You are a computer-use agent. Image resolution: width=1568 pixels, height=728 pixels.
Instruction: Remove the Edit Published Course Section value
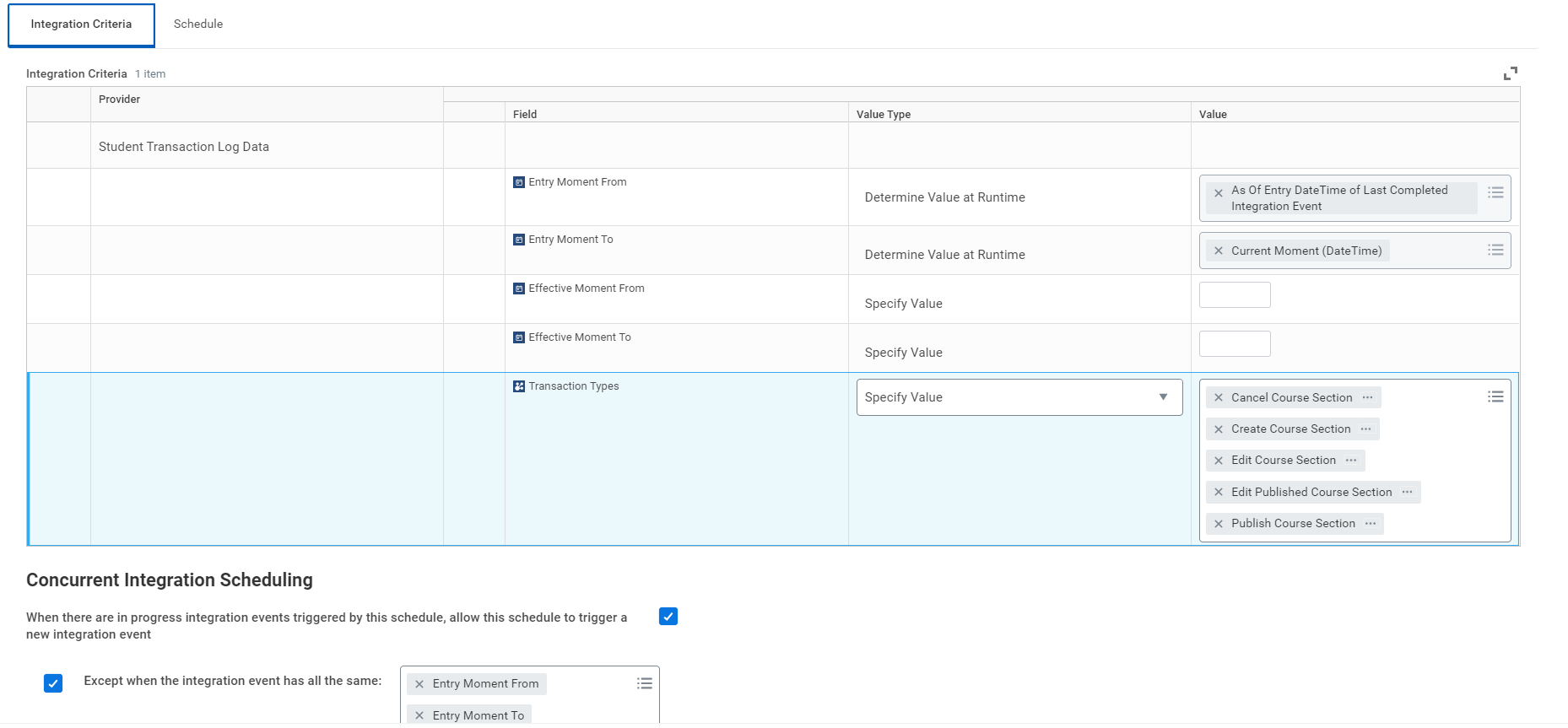click(1218, 493)
